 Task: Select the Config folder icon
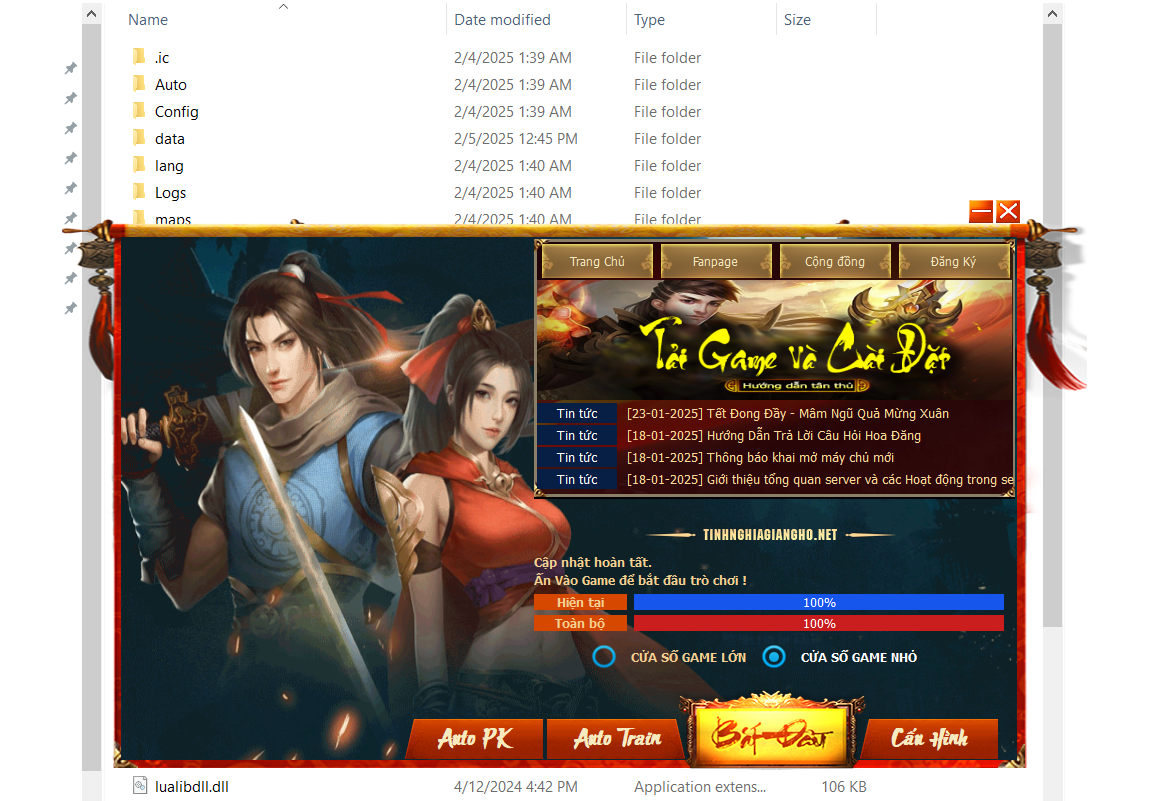click(139, 111)
